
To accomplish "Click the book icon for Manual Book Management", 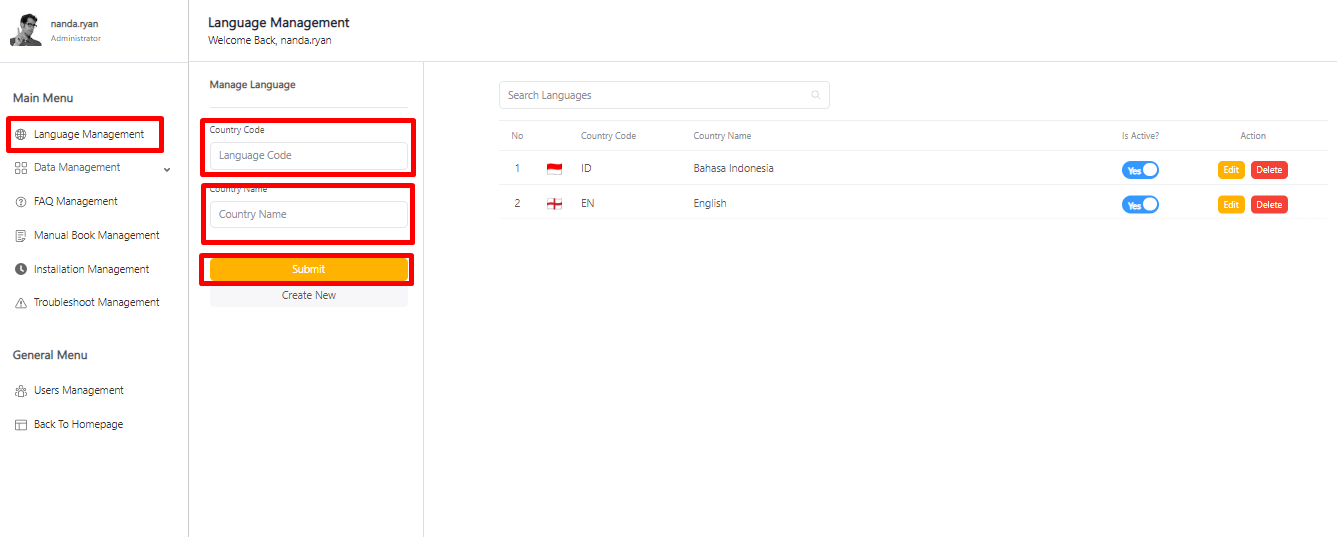I will (x=21, y=236).
